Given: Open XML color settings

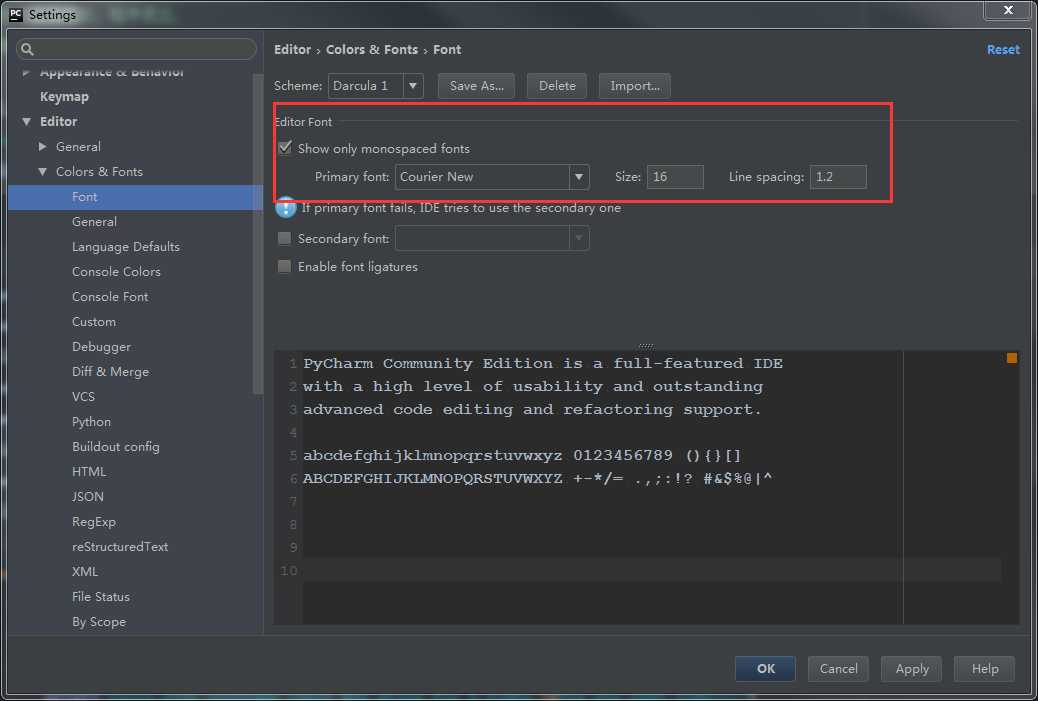Looking at the screenshot, I should click(85, 571).
